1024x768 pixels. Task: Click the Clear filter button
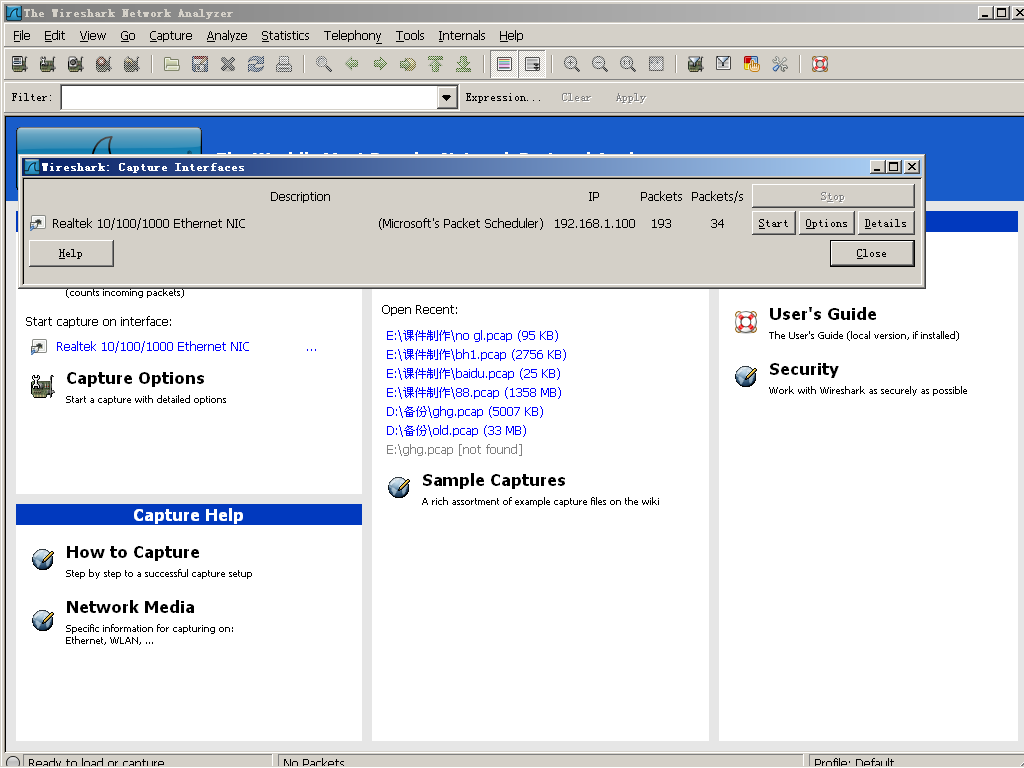click(576, 98)
